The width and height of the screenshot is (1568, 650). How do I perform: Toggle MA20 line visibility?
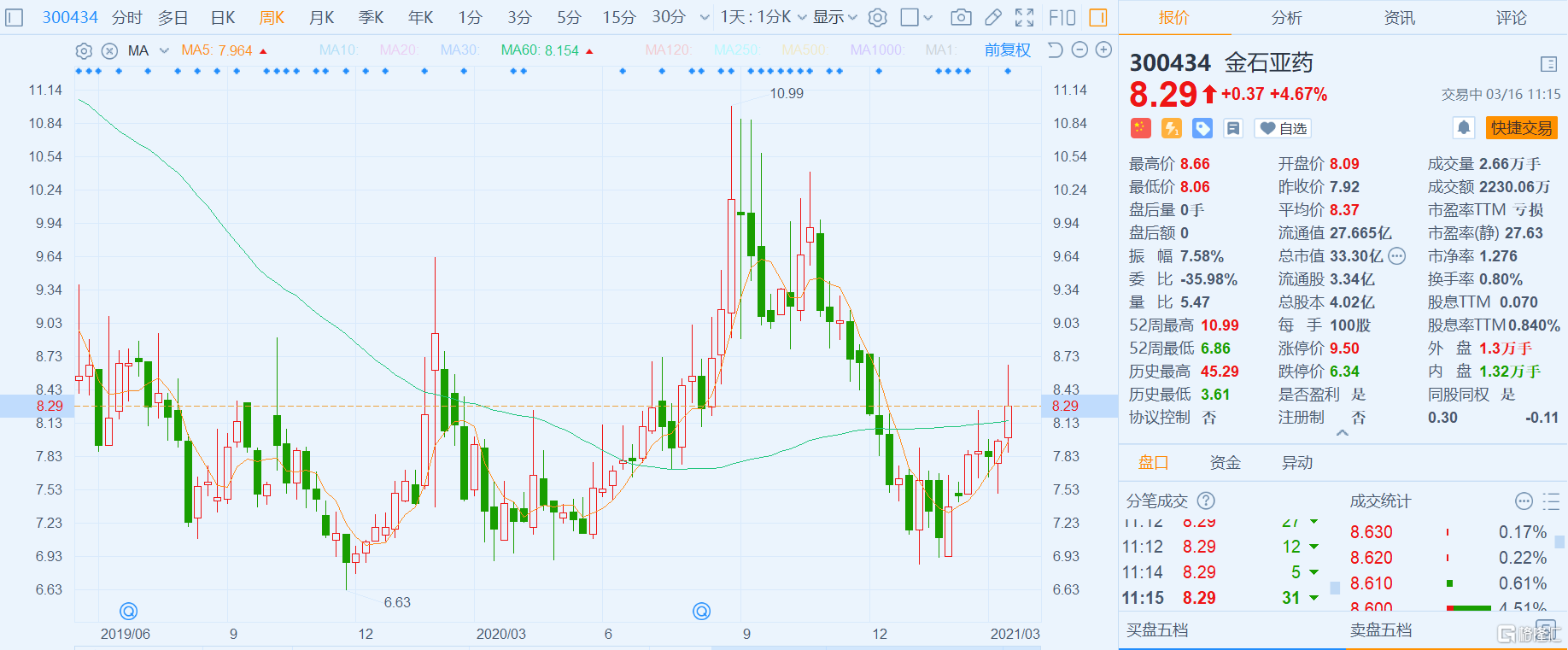pos(399,50)
